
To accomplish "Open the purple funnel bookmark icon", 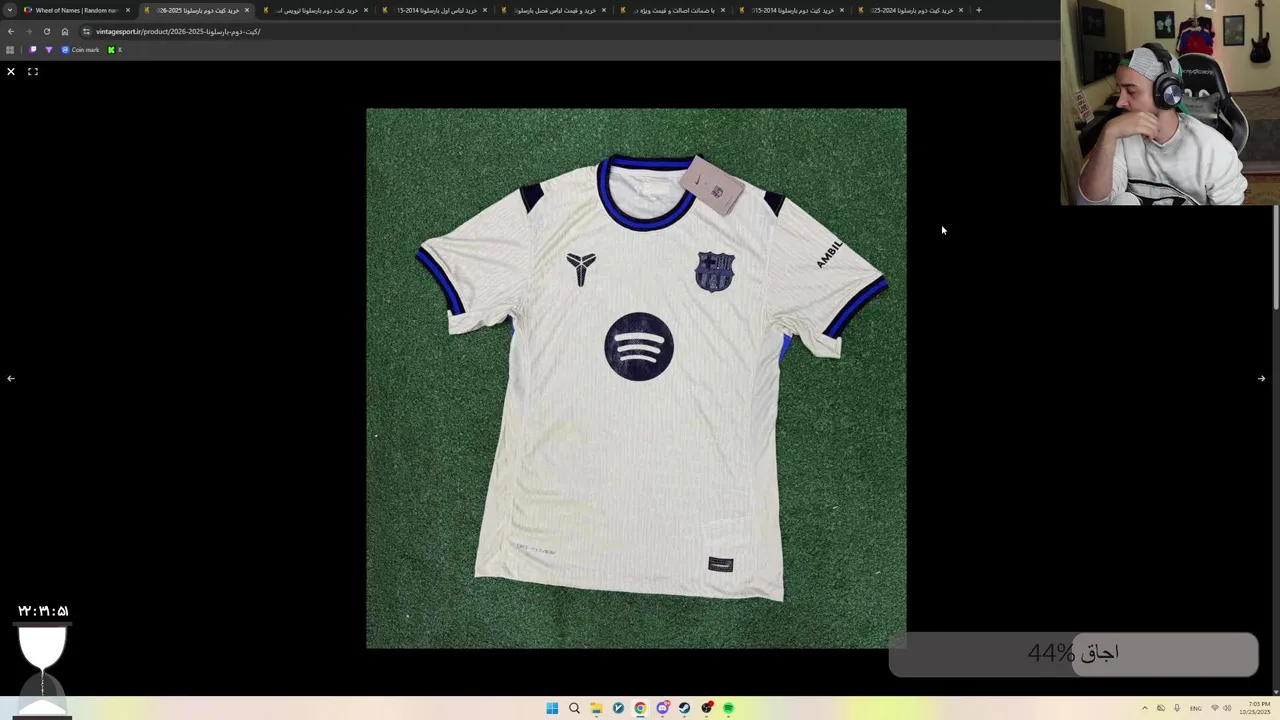I will tap(48, 50).
